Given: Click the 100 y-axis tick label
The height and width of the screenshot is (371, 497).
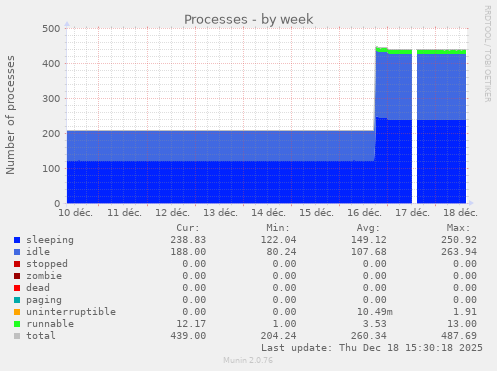Looking at the screenshot, I should point(51,169).
